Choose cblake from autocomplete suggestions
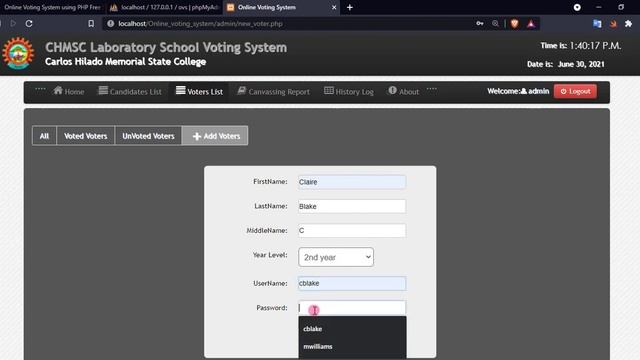This screenshot has width=640, height=360. click(x=352, y=329)
